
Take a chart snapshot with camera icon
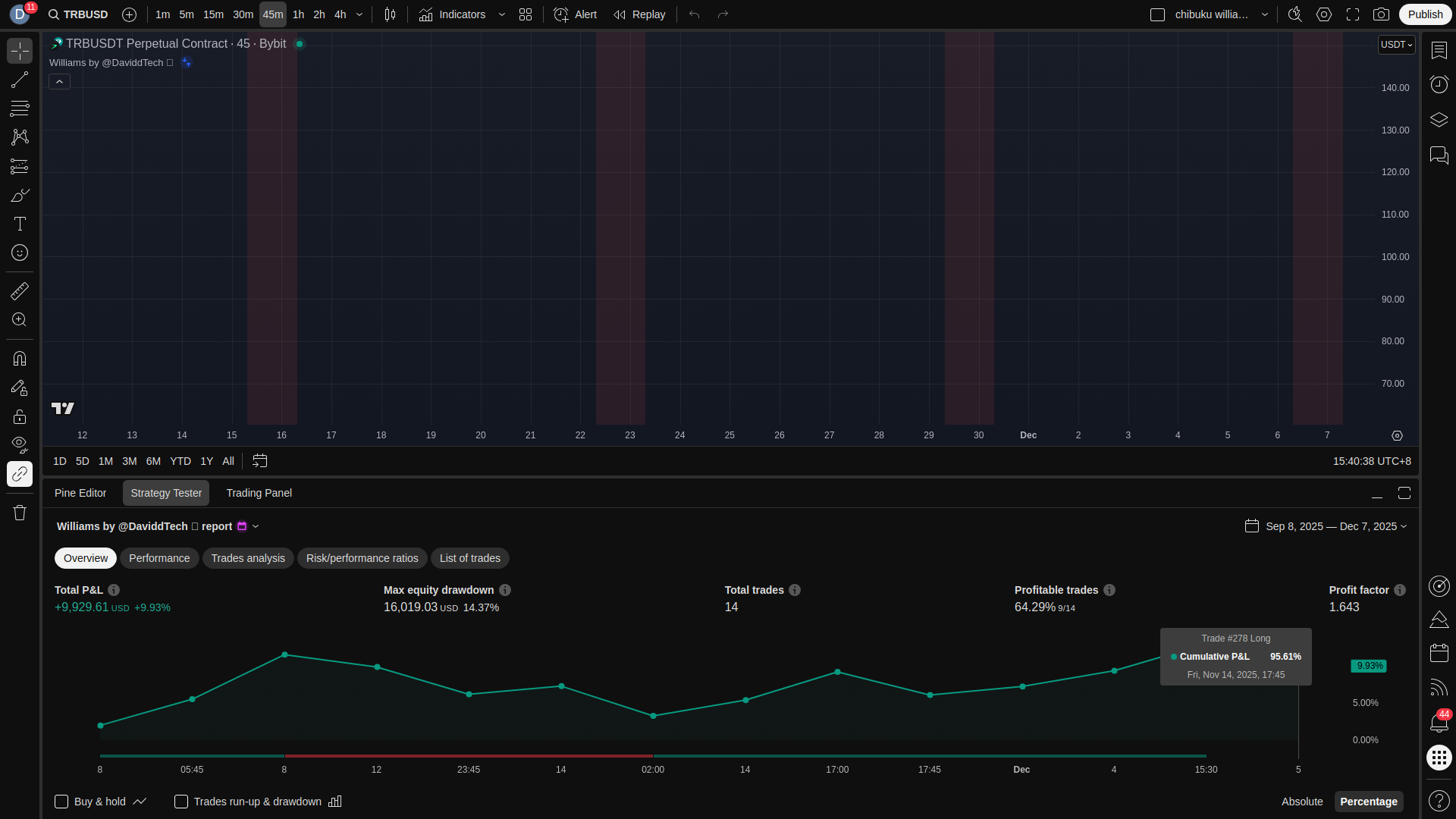(1381, 14)
